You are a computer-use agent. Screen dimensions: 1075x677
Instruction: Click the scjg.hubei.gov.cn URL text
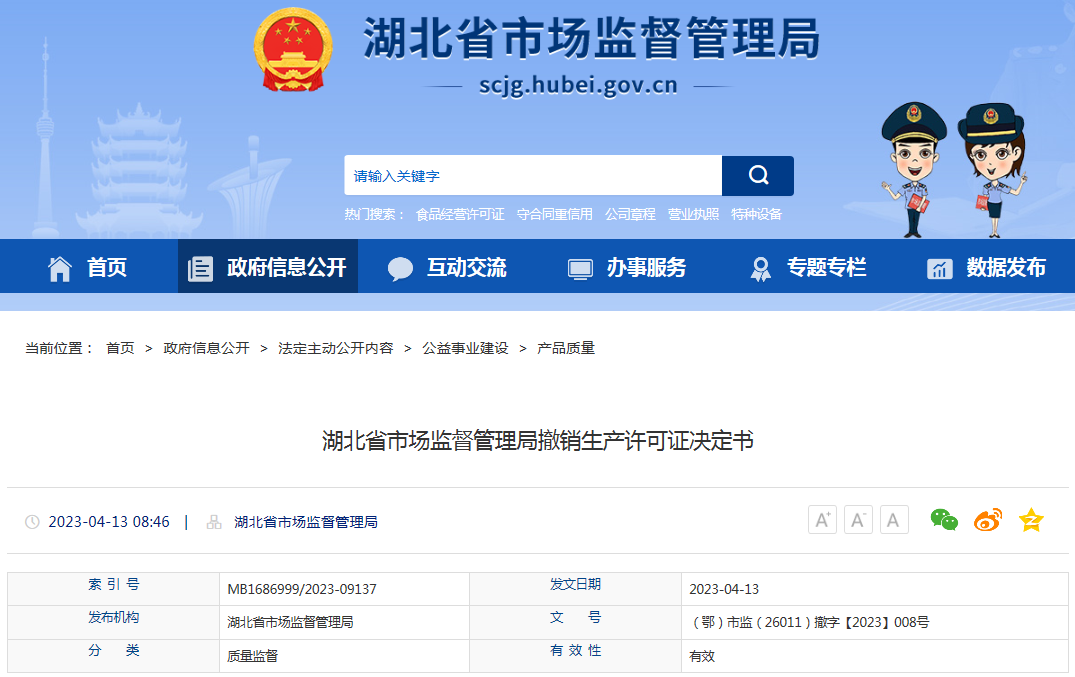(578, 85)
